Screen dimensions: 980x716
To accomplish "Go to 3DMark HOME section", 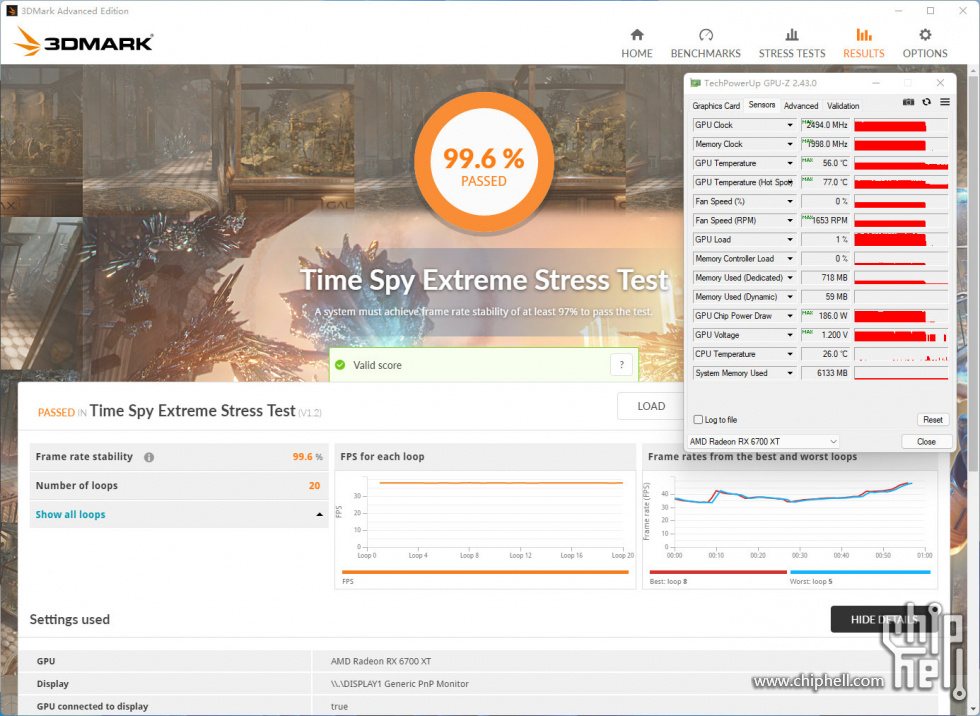I will (x=636, y=43).
